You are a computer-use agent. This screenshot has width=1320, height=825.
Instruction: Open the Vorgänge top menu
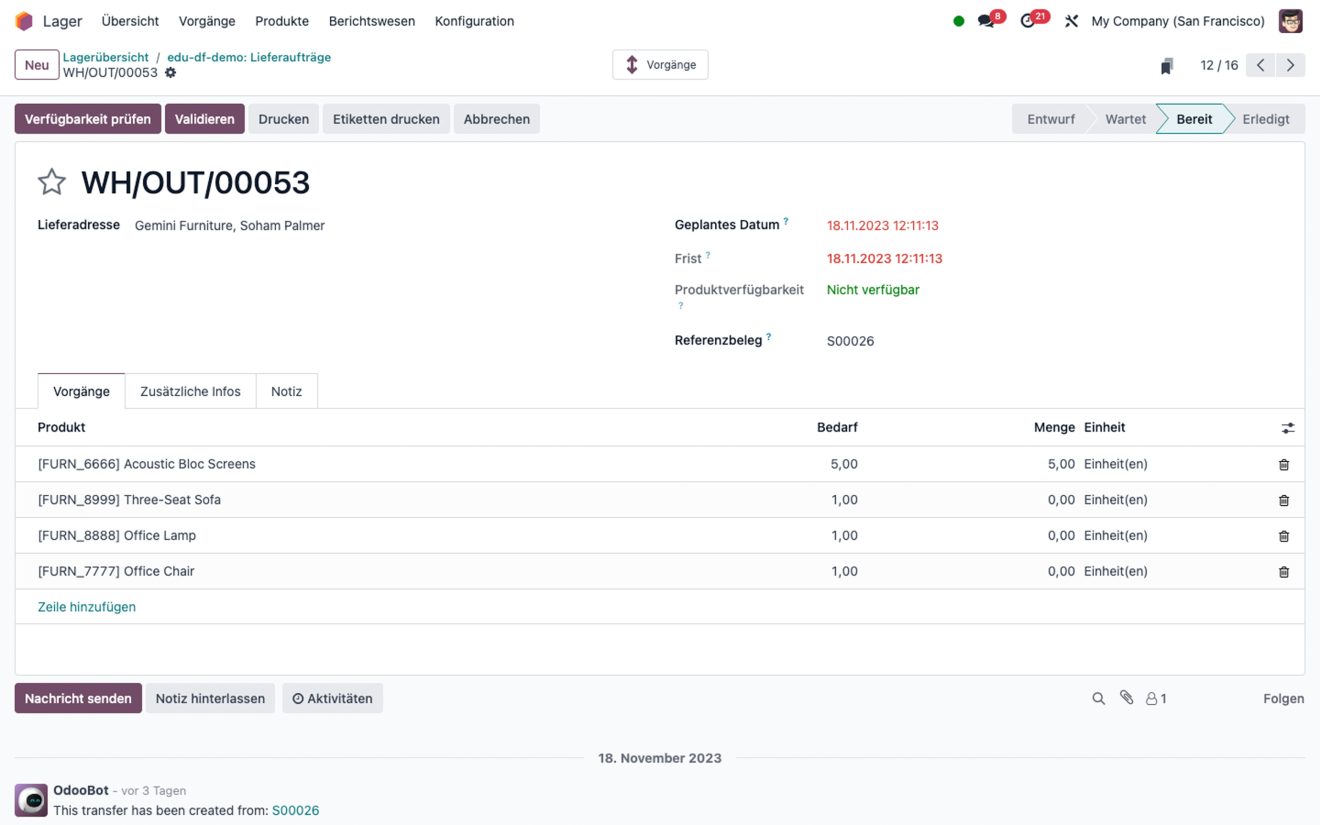[x=207, y=21]
